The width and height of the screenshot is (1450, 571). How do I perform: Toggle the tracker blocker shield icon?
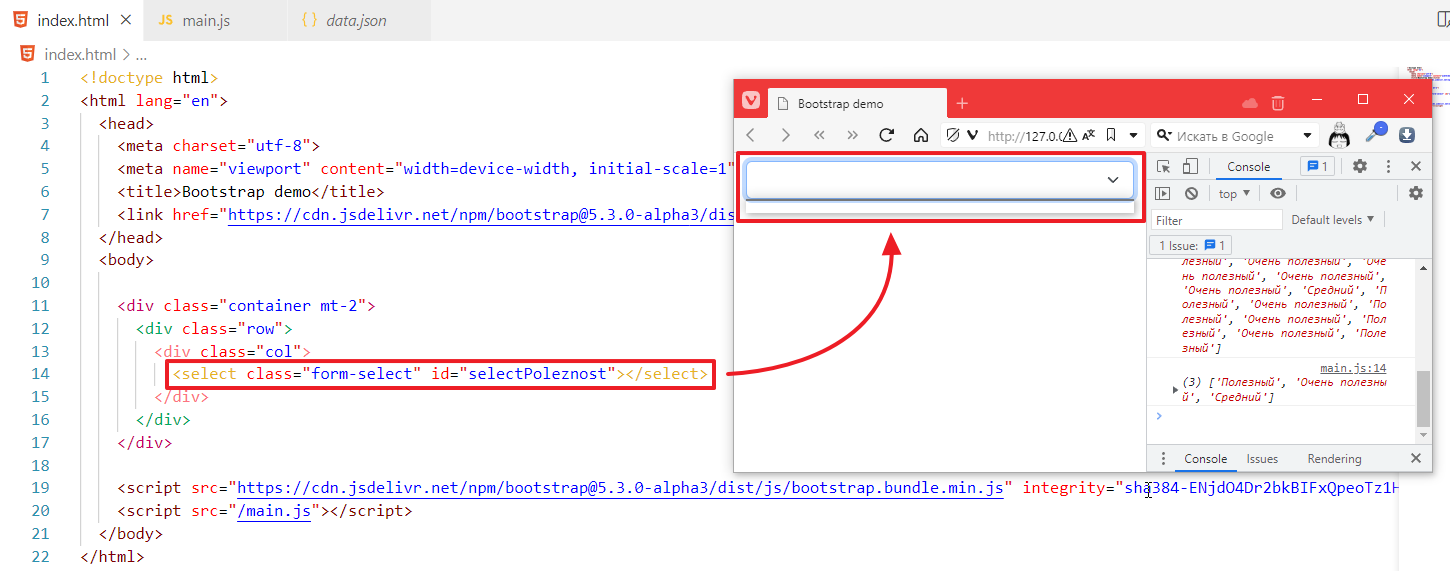(953, 135)
